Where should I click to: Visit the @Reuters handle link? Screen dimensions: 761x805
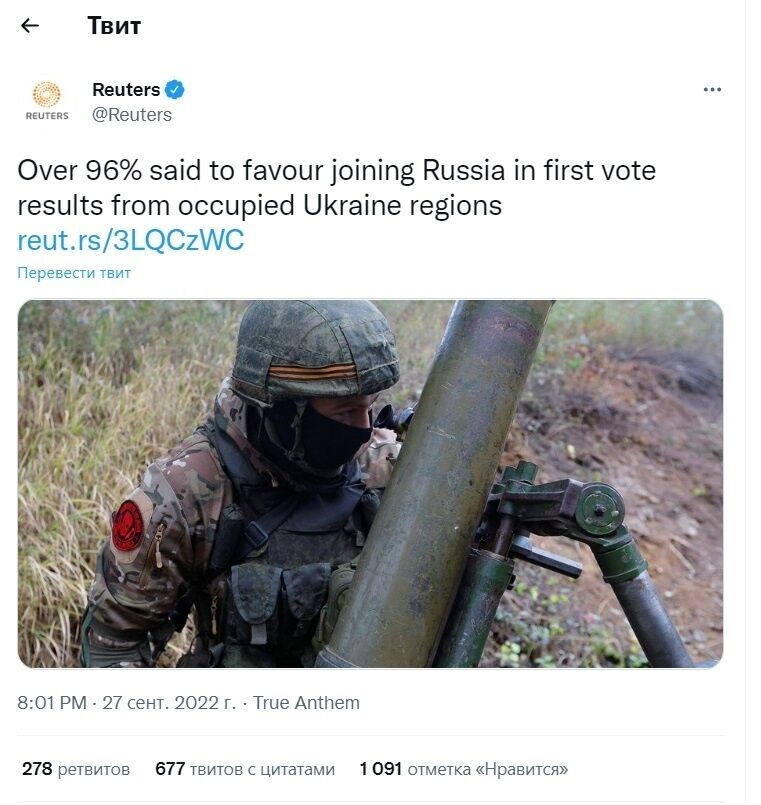click(x=132, y=115)
